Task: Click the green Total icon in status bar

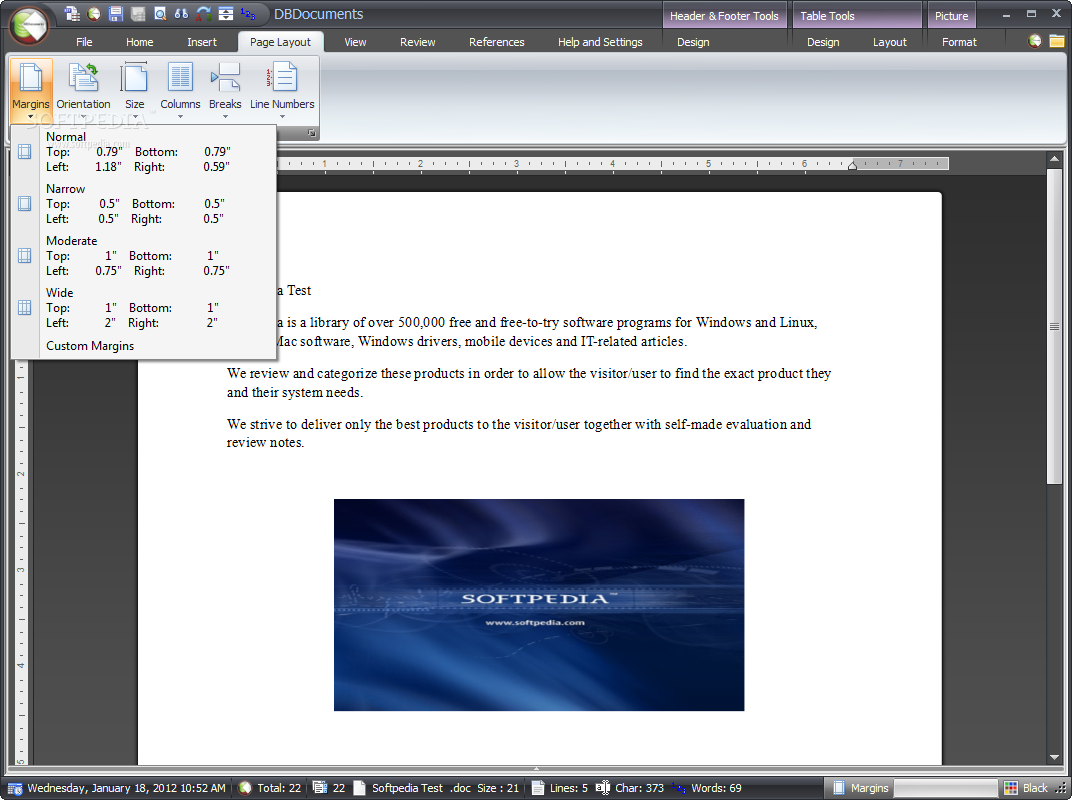Action: pyautogui.click(x=245, y=788)
